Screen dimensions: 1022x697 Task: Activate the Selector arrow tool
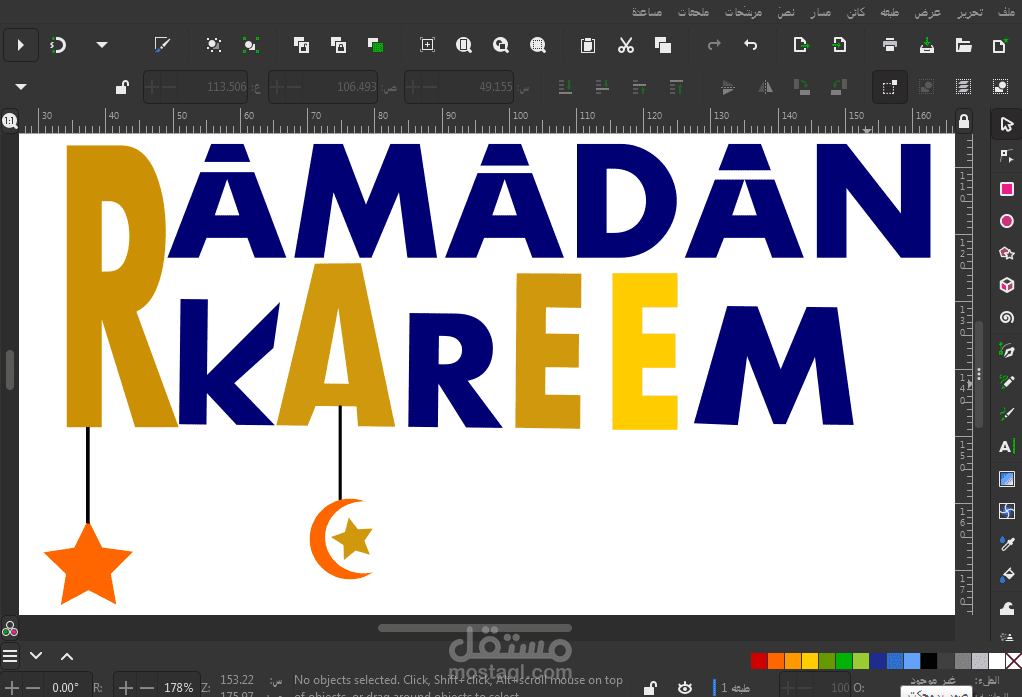[x=1006, y=124]
